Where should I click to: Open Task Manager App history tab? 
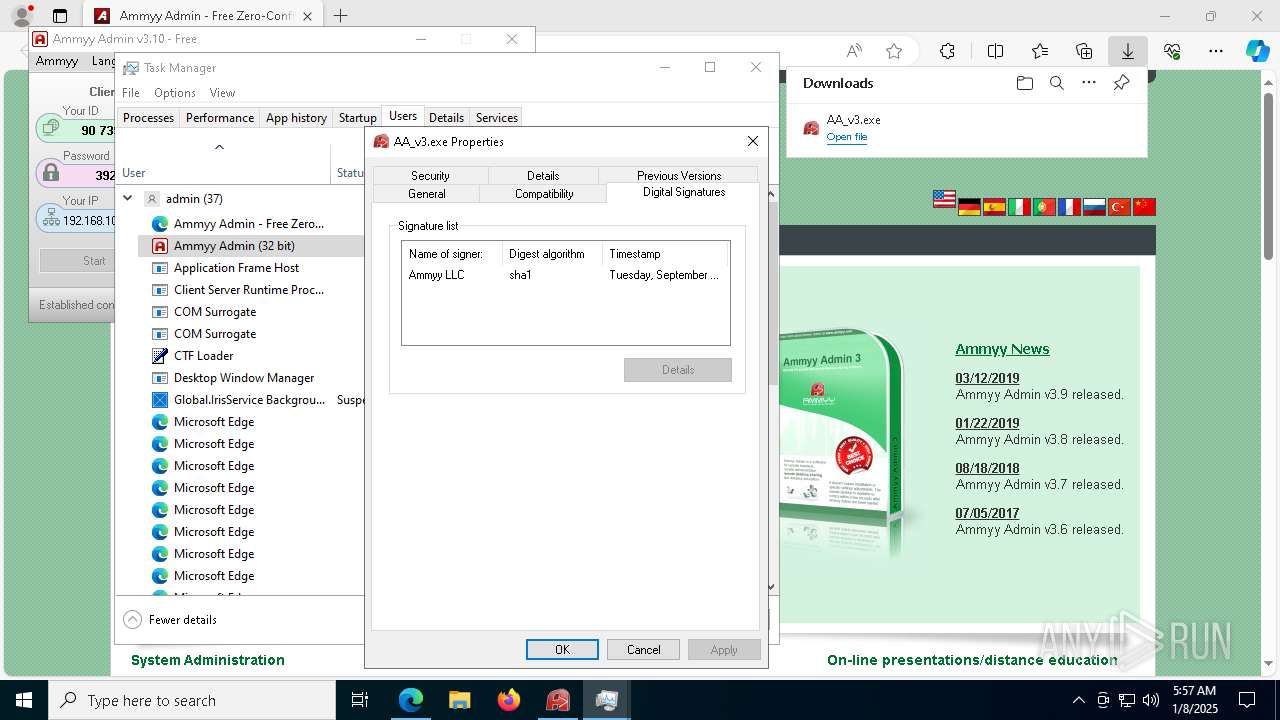296,117
